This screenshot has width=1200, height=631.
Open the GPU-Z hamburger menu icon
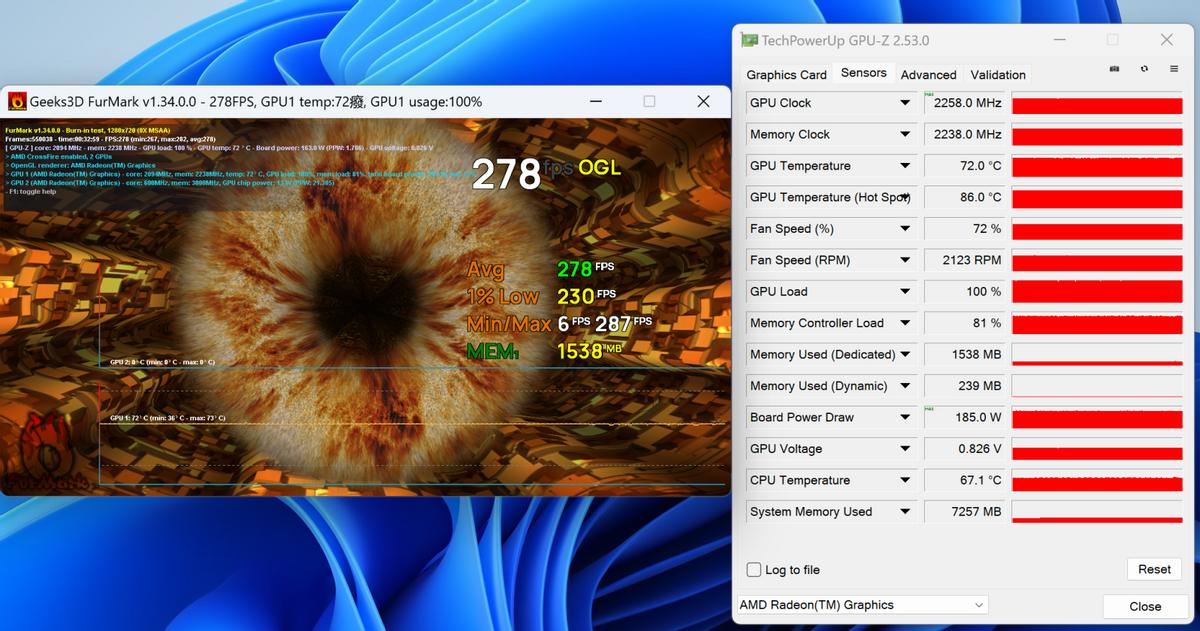point(1173,68)
